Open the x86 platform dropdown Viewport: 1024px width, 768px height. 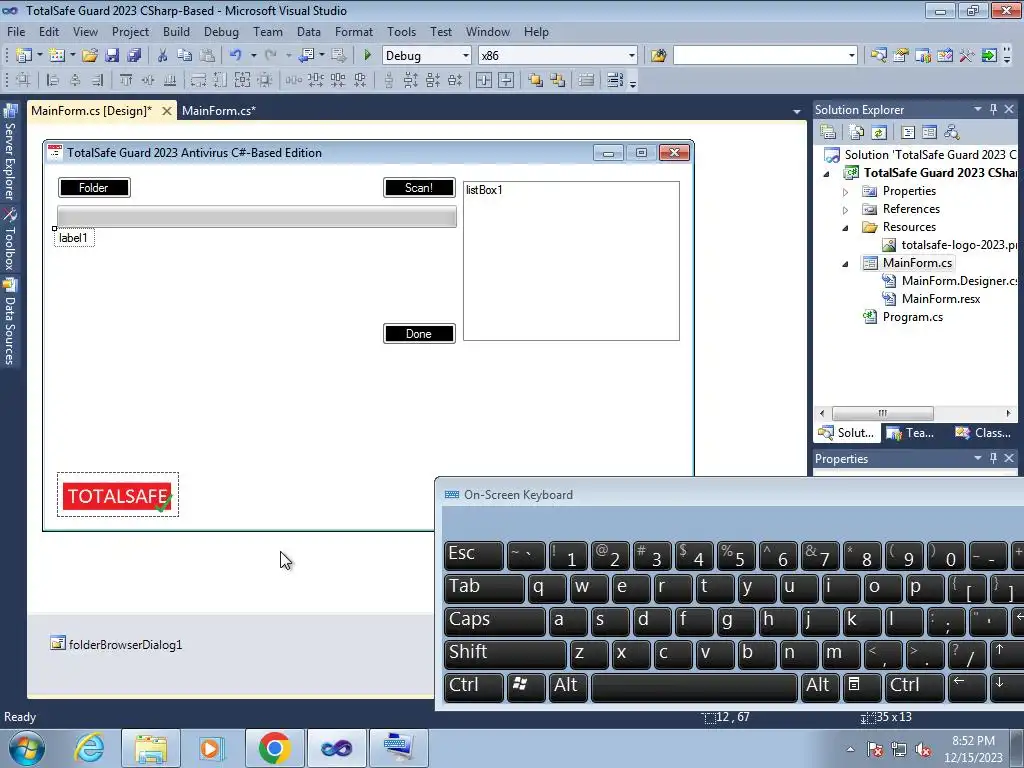(632, 56)
